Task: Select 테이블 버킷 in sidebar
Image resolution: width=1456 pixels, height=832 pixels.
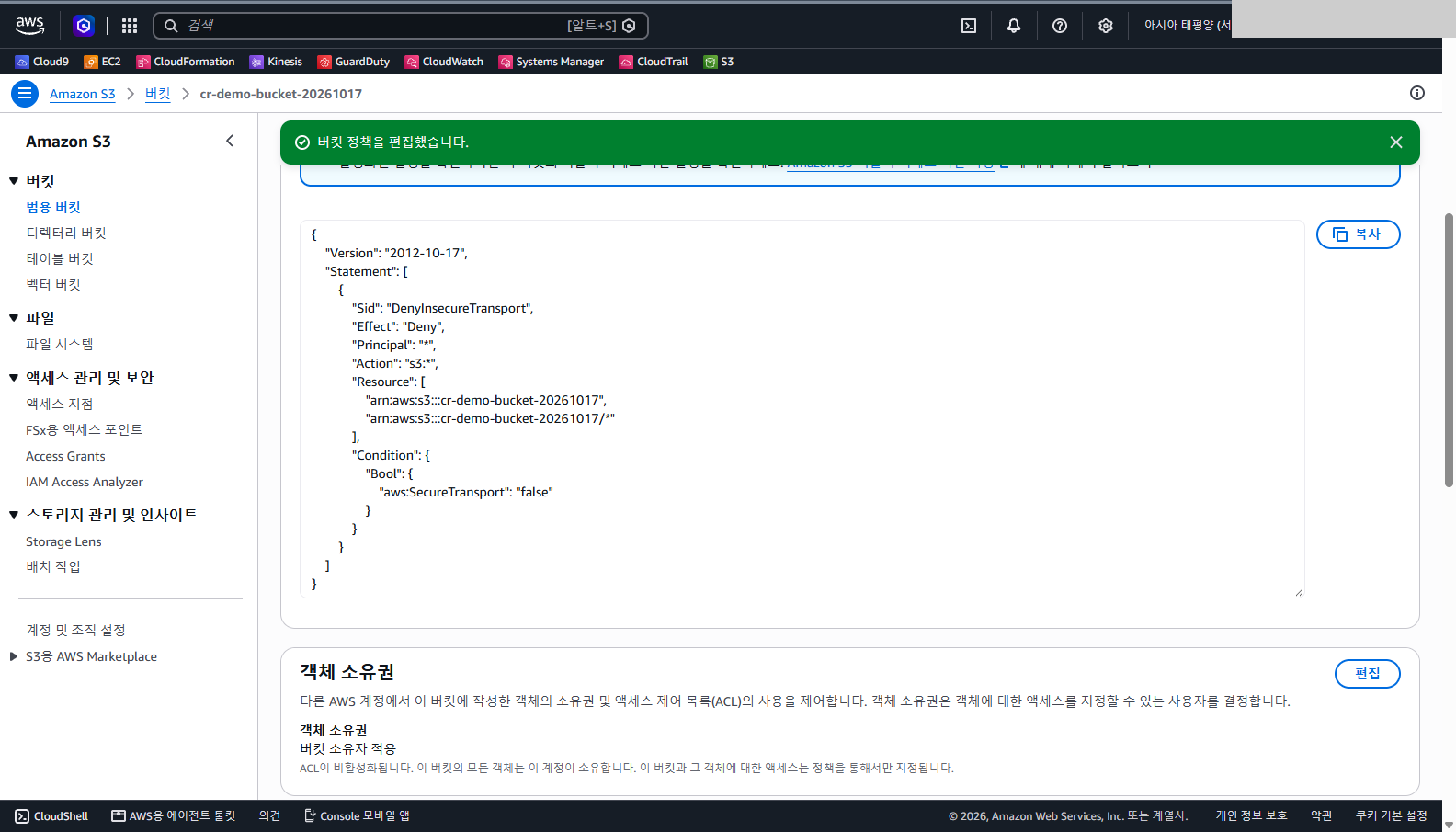Action: 60,259
